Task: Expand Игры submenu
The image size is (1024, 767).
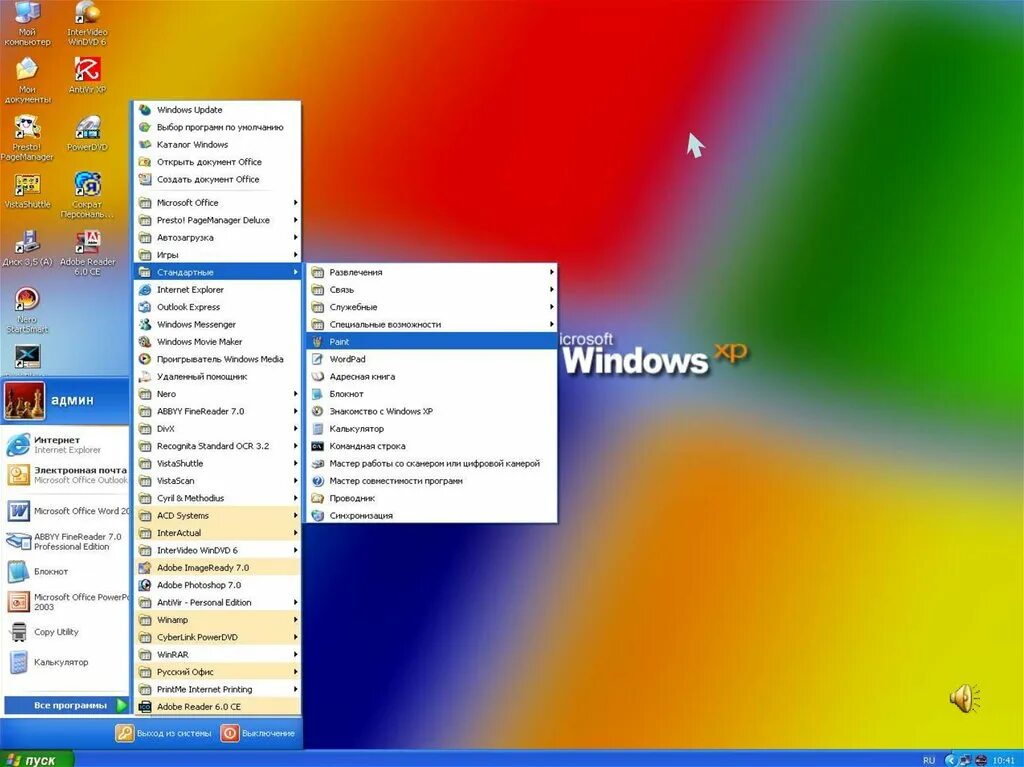Action: coord(217,255)
